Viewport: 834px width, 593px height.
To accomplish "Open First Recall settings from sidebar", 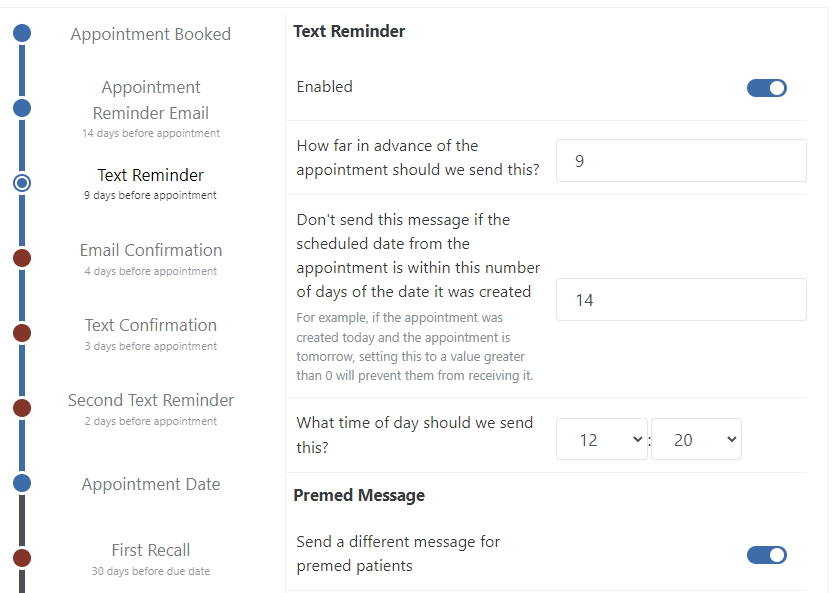I will (x=150, y=549).
